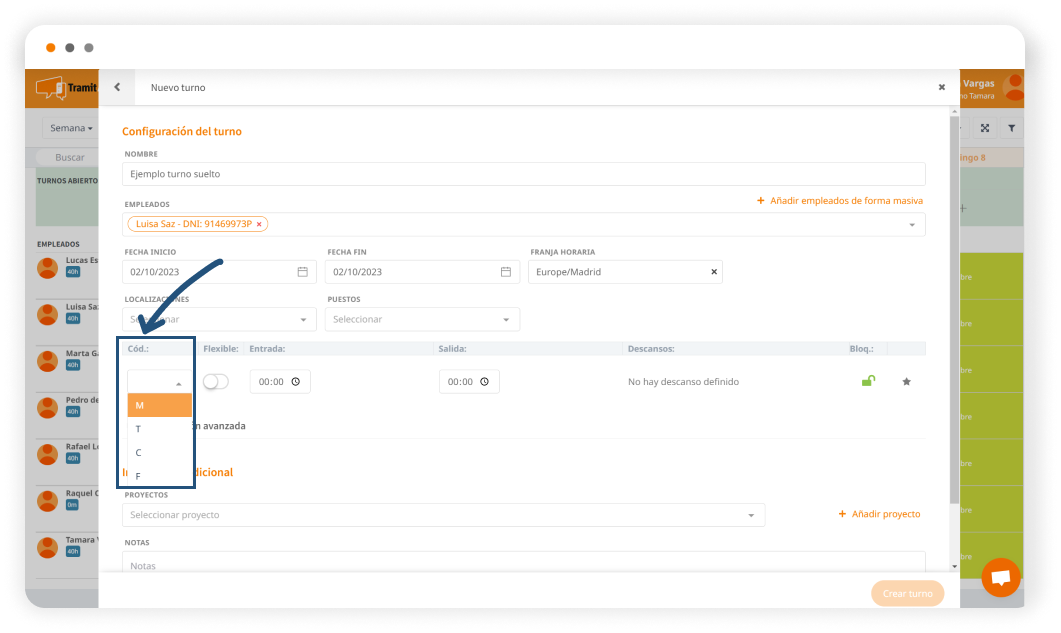Click the green unlocked padlock icon
This screenshot has width=1061, height=633.
[x=868, y=381]
